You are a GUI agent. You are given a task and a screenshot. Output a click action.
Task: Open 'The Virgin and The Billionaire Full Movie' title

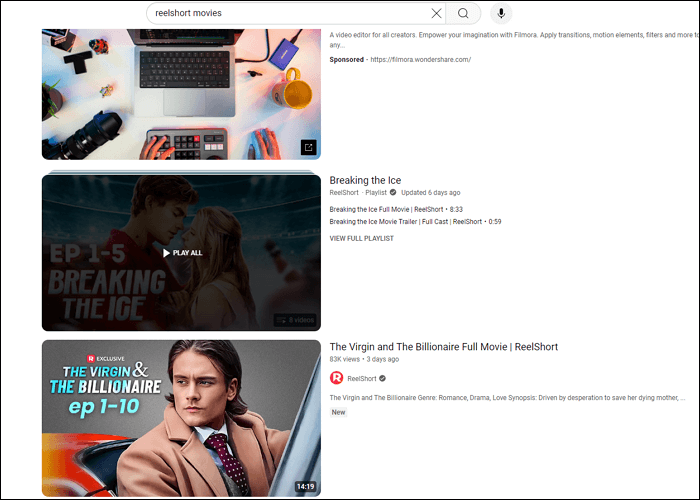(x=443, y=347)
